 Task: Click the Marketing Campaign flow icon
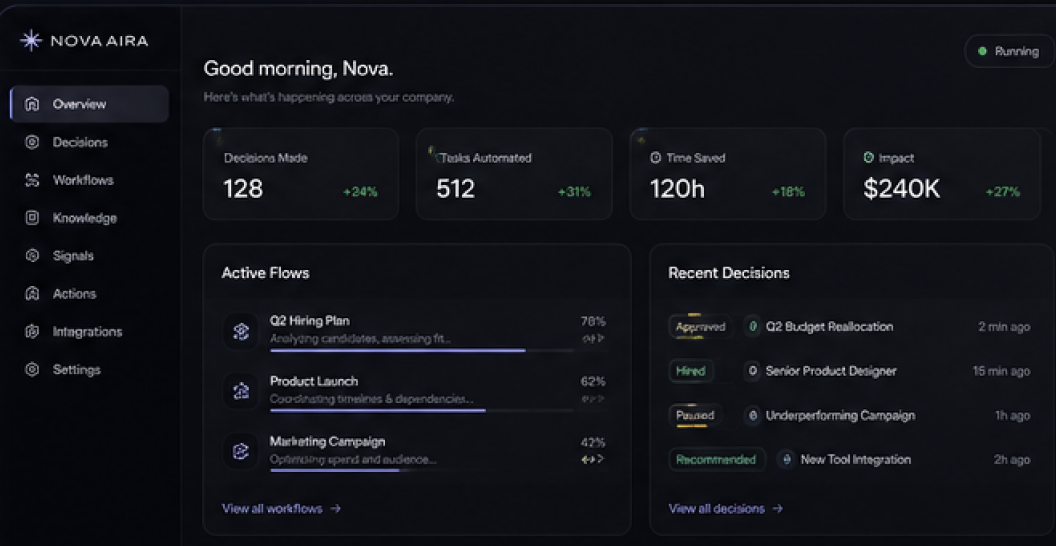pyautogui.click(x=240, y=451)
